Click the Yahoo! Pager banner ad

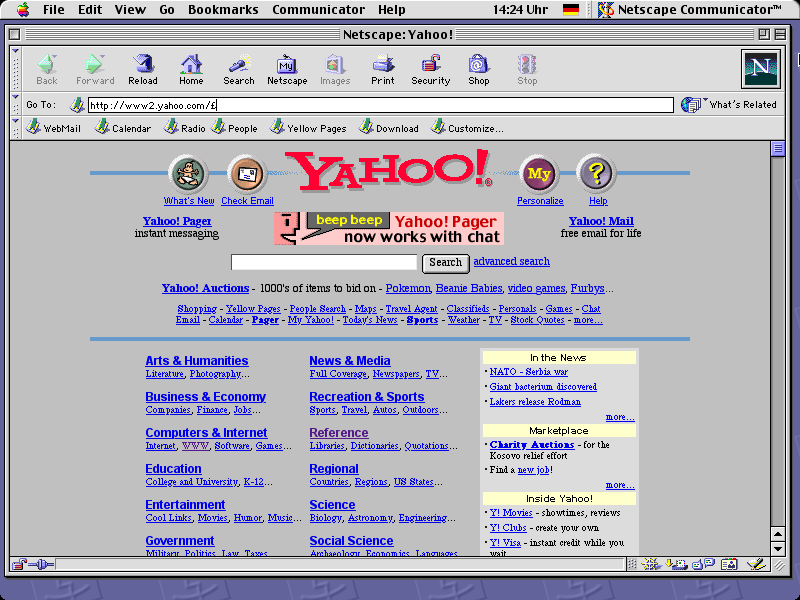coord(389,229)
